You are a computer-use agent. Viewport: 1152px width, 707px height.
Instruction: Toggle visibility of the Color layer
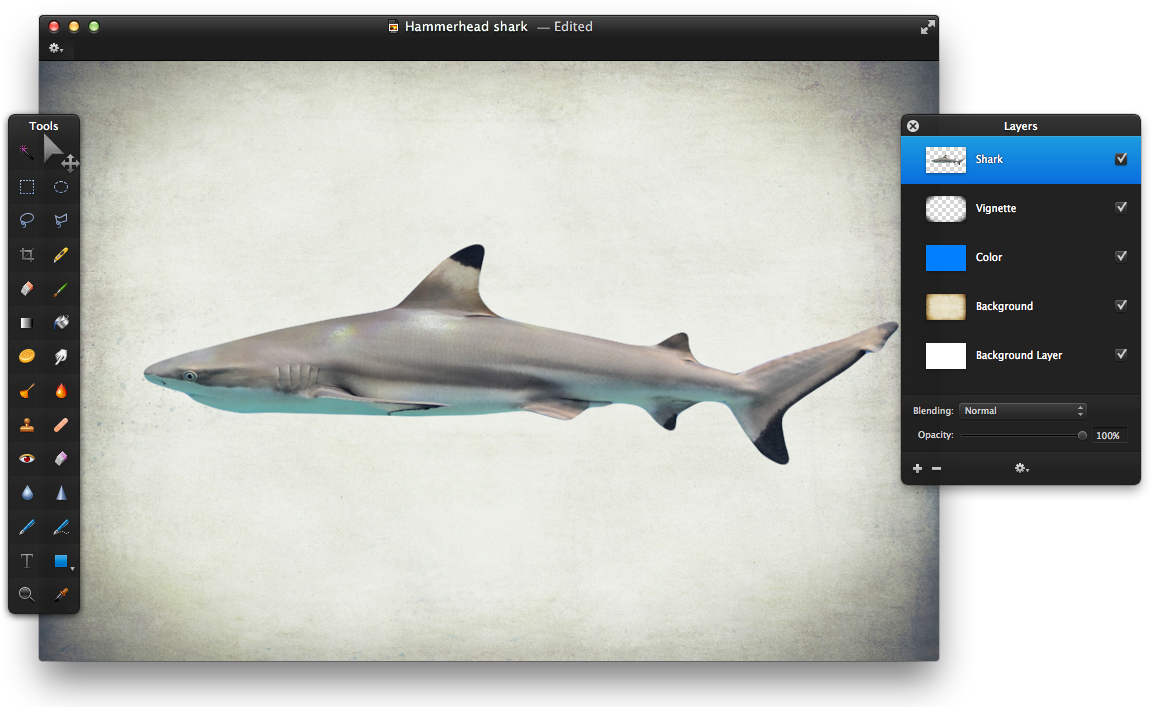coord(1120,256)
